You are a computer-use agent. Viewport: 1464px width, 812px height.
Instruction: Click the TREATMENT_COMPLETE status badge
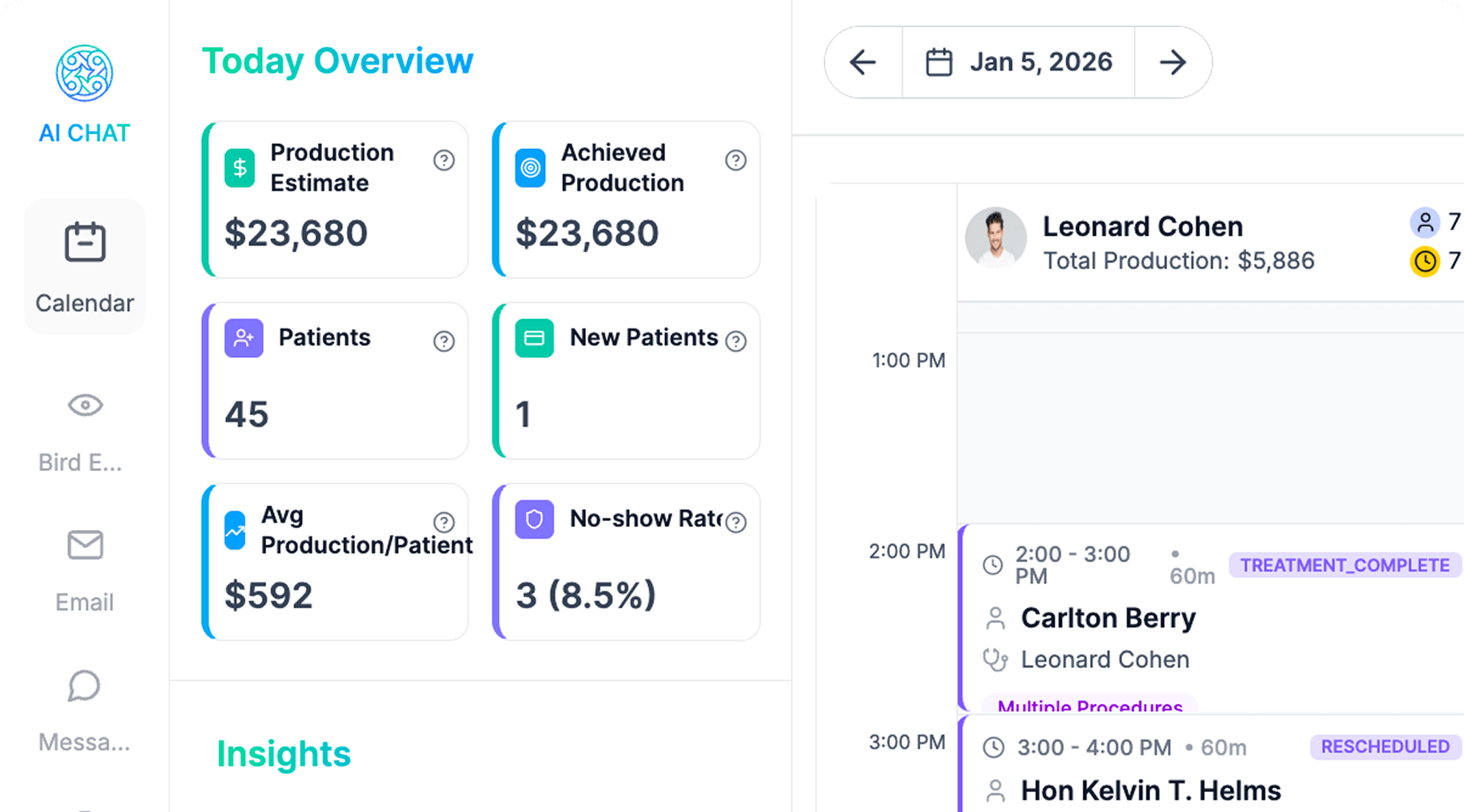pos(1344,565)
